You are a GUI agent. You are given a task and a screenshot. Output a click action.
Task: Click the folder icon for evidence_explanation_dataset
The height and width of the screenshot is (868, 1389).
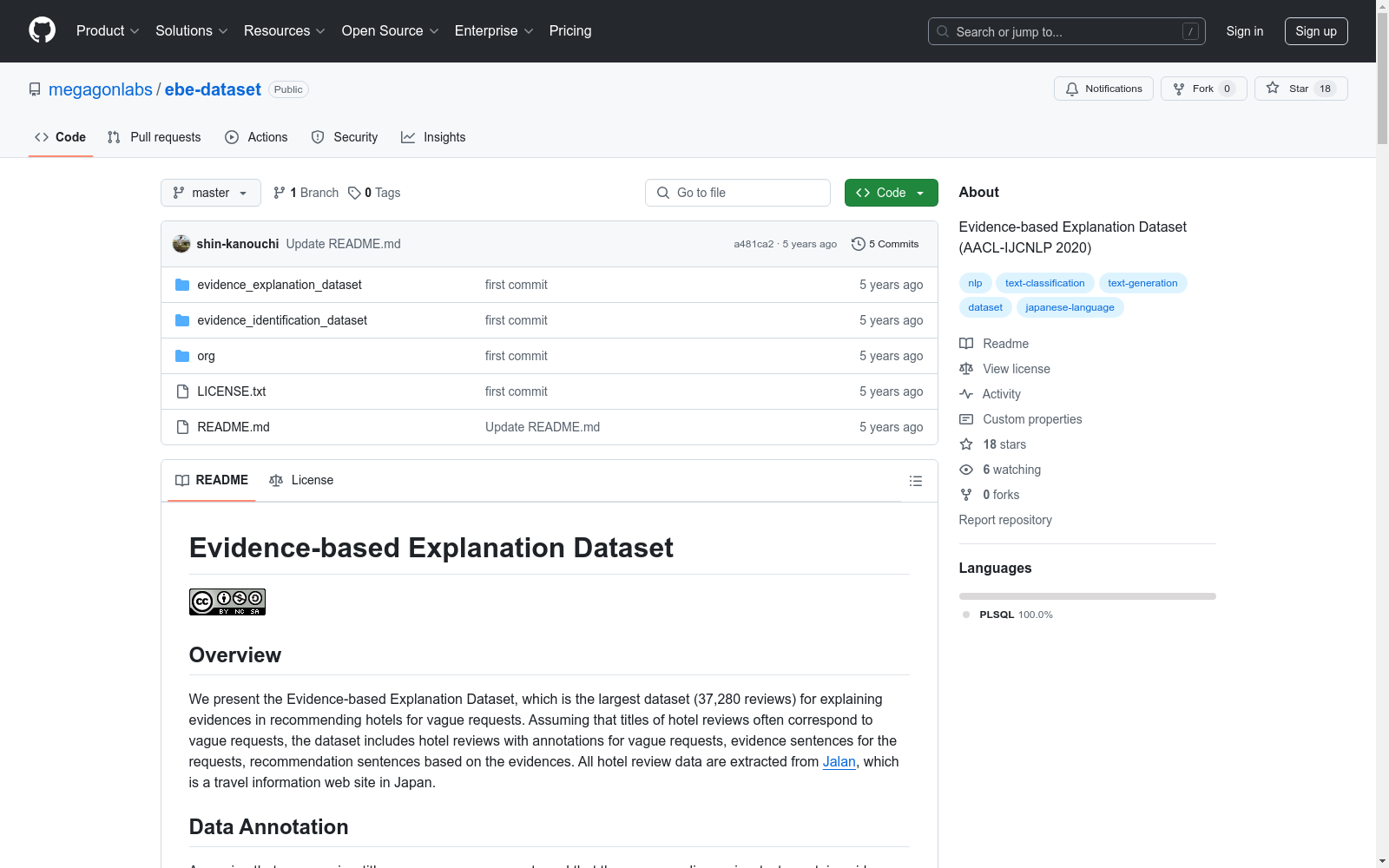[x=182, y=285]
